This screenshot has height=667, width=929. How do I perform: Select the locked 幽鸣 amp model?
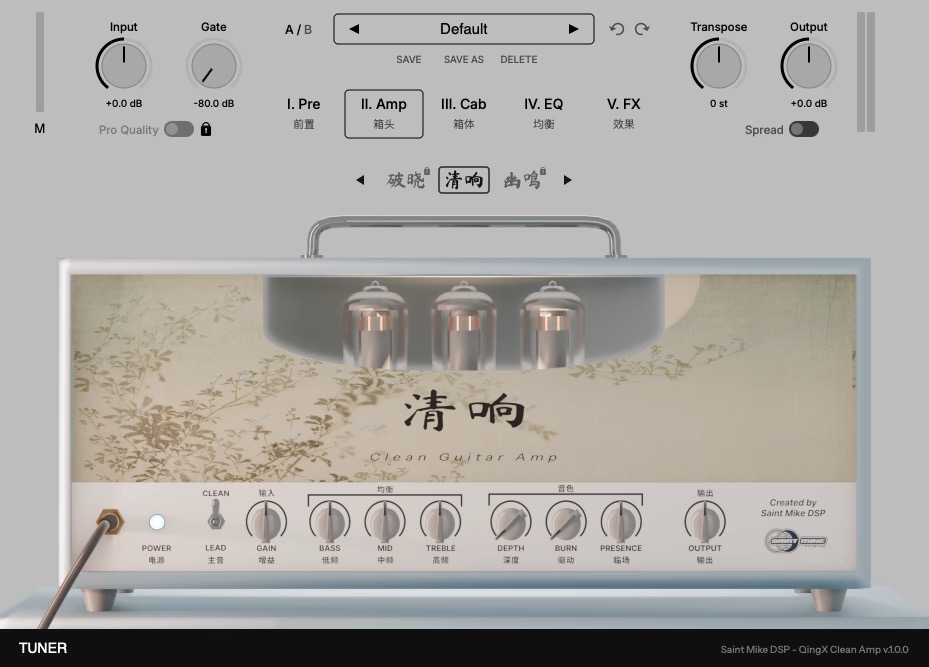point(523,179)
